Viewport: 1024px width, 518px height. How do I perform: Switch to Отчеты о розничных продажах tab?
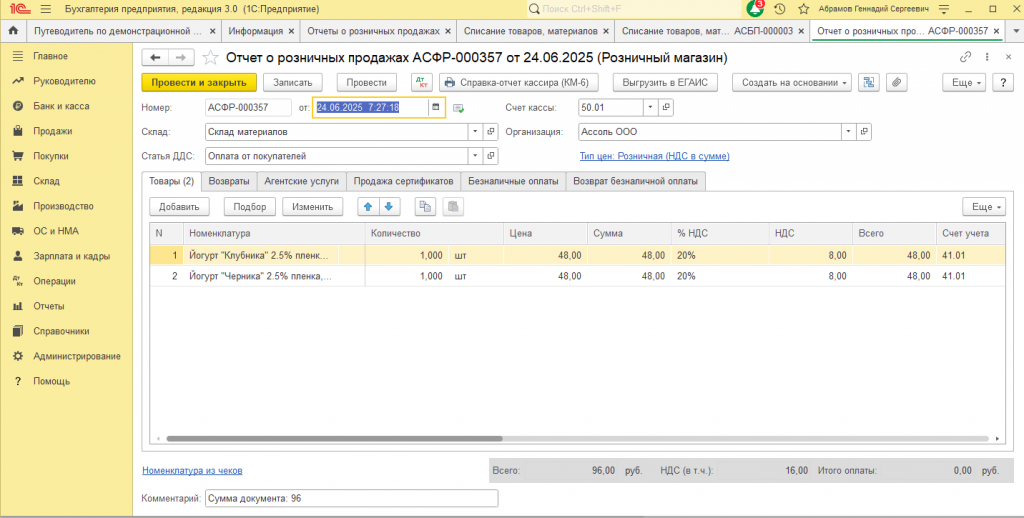click(374, 31)
